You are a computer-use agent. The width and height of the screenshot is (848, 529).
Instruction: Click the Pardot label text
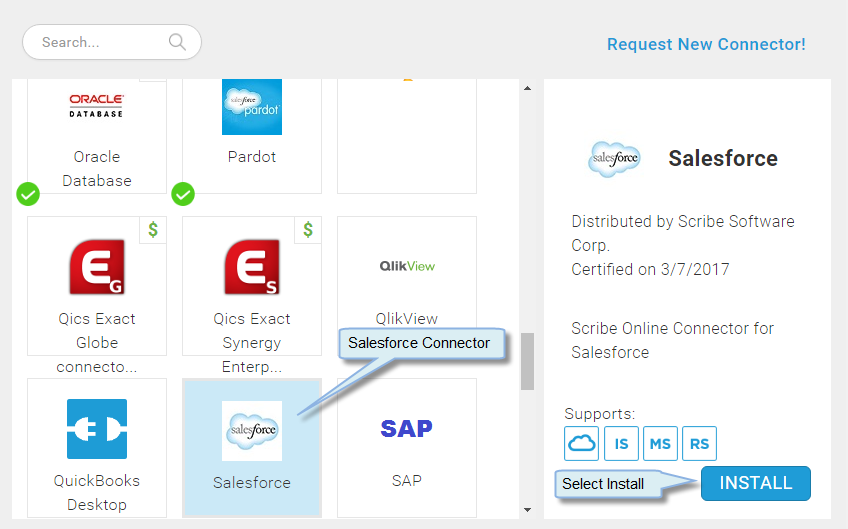[x=252, y=157]
